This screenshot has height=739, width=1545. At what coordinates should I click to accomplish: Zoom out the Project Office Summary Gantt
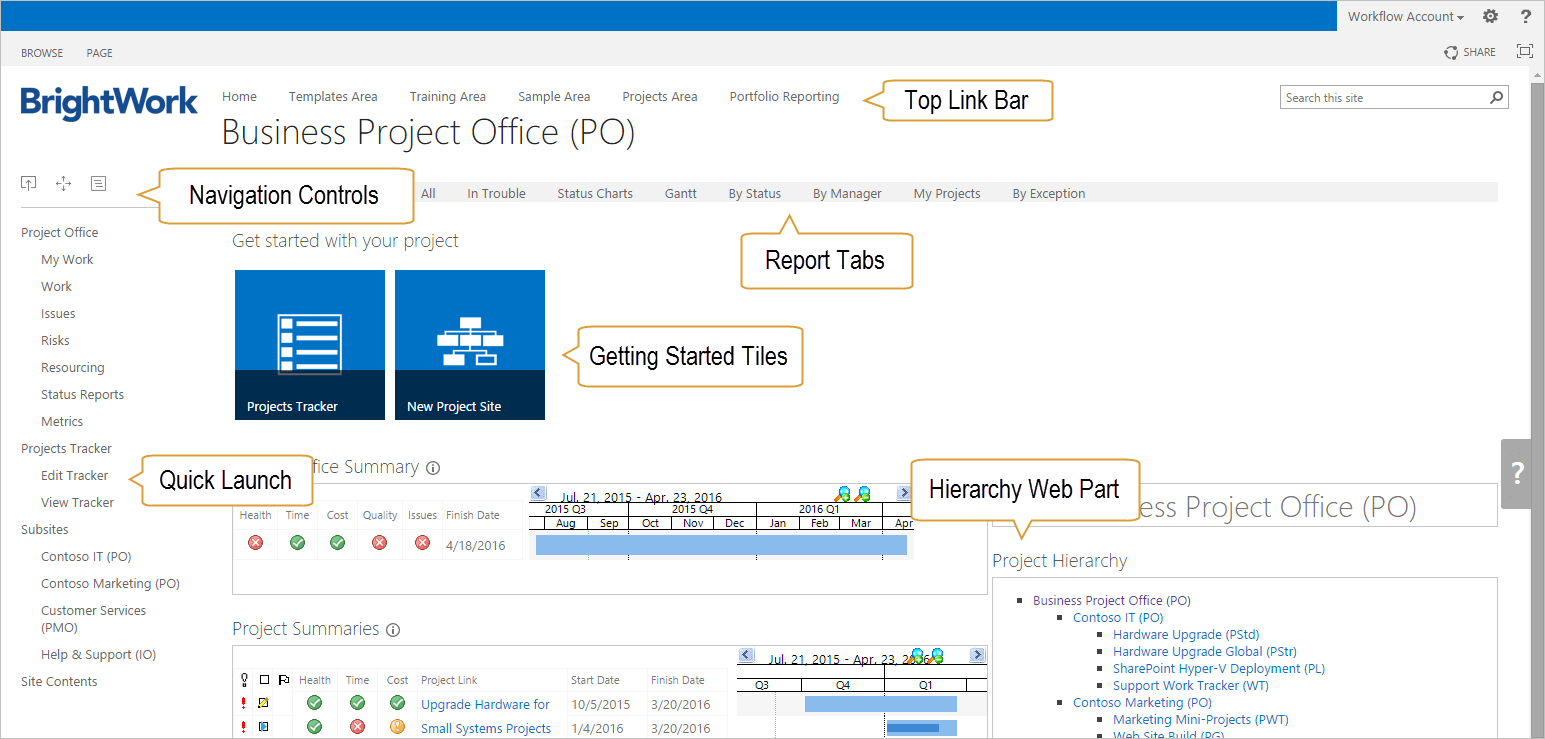862,493
